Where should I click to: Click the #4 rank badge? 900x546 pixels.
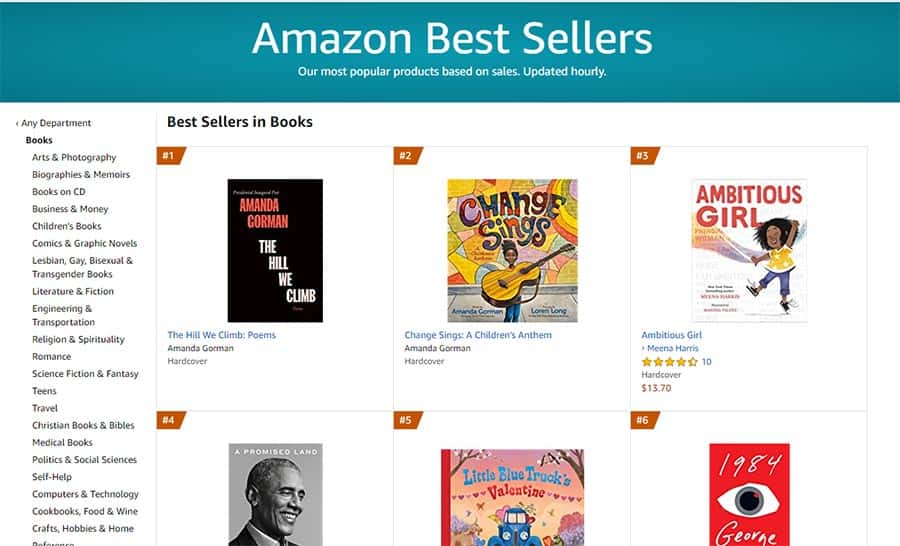coord(170,420)
